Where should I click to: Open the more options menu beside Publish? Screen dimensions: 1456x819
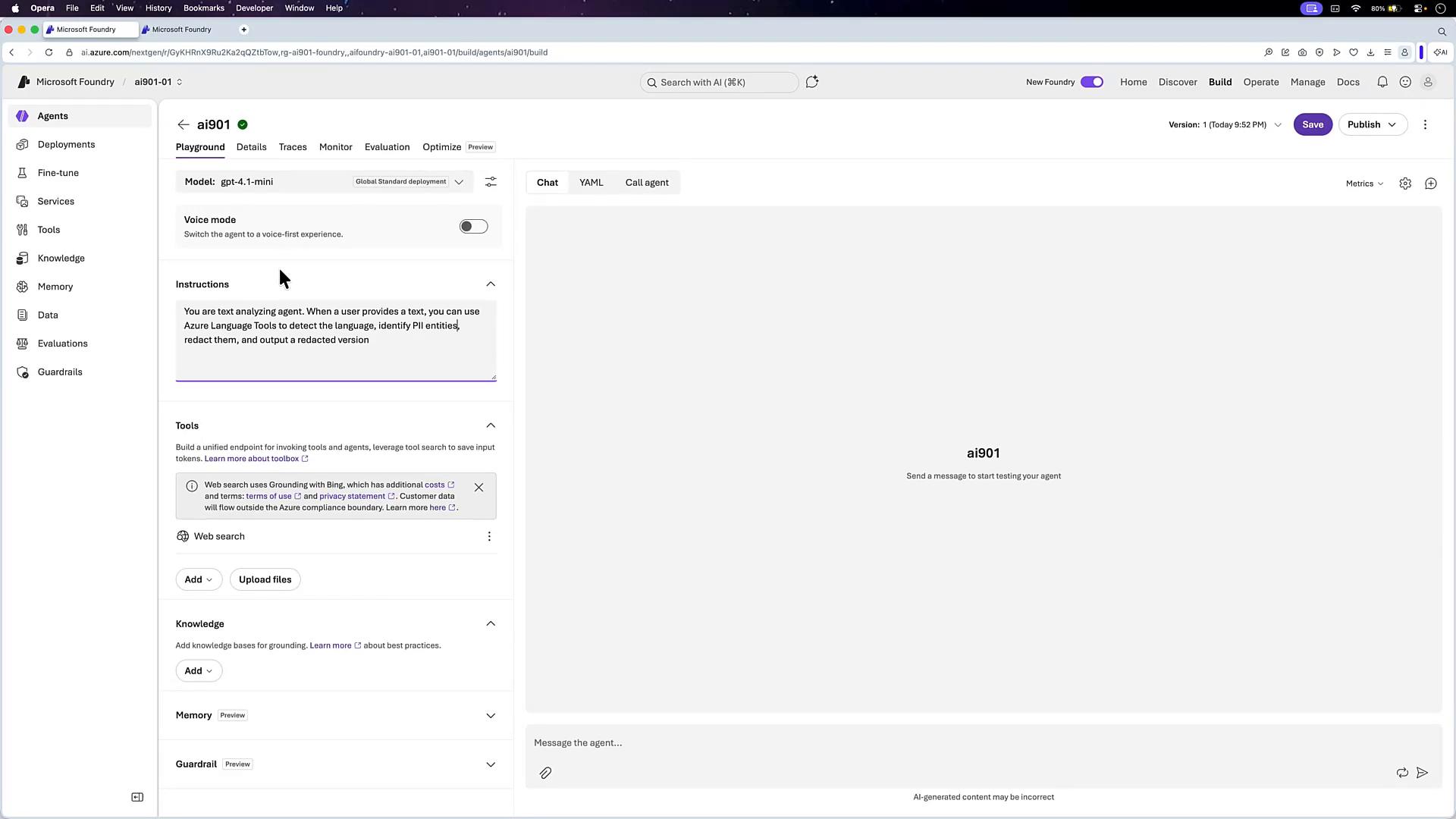click(1425, 124)
